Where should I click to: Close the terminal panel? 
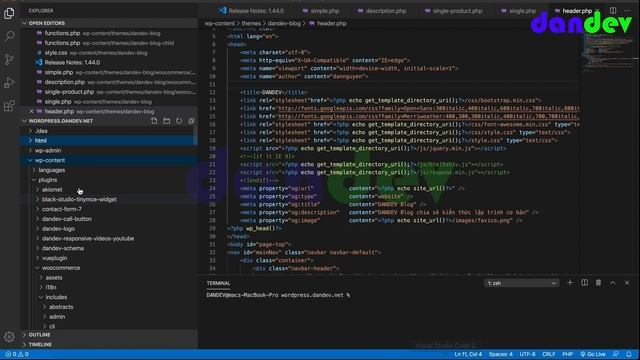click(627, 283)
